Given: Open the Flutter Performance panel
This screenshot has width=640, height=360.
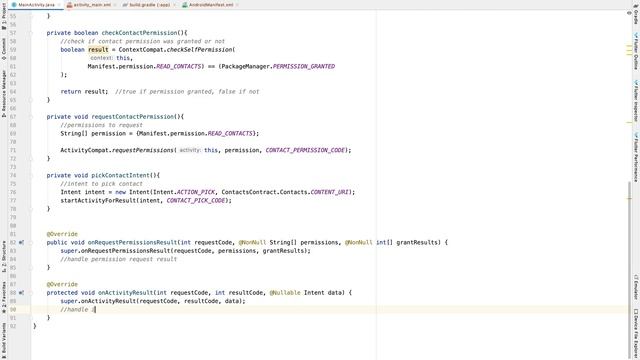Looking at the screenshot, I should 636,157.
